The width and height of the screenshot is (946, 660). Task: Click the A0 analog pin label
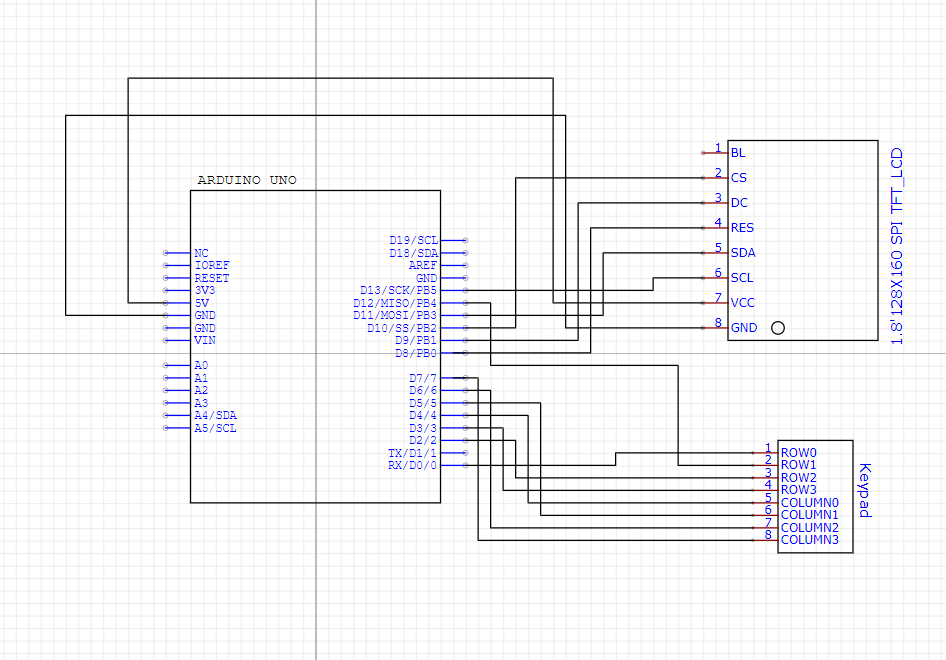[201, 366]
